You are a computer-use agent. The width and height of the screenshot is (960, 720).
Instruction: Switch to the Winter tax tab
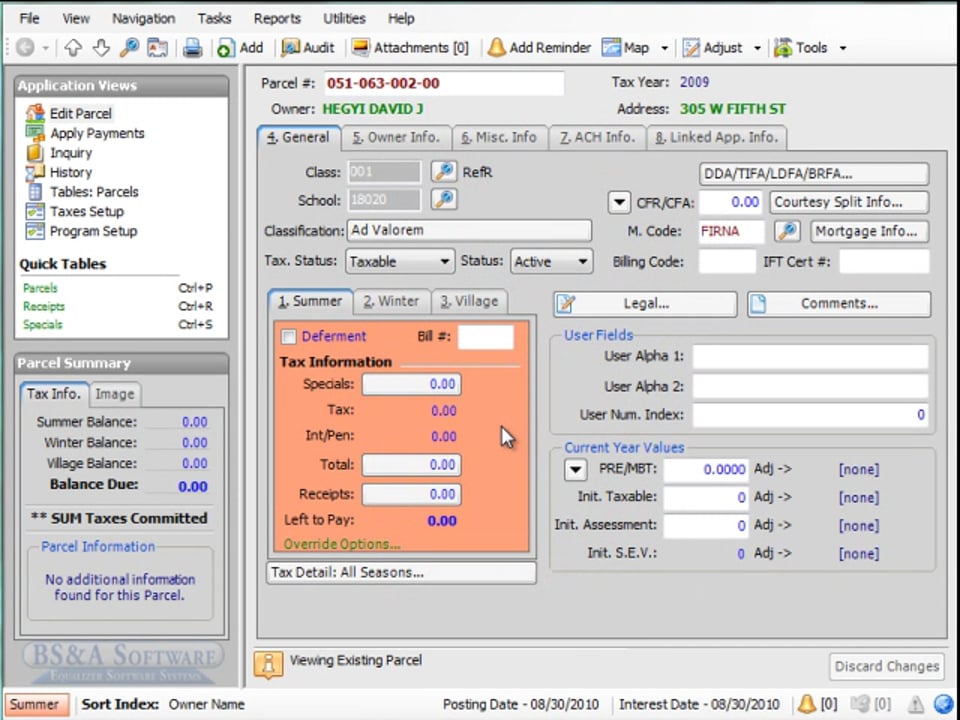tap(392, 301)
